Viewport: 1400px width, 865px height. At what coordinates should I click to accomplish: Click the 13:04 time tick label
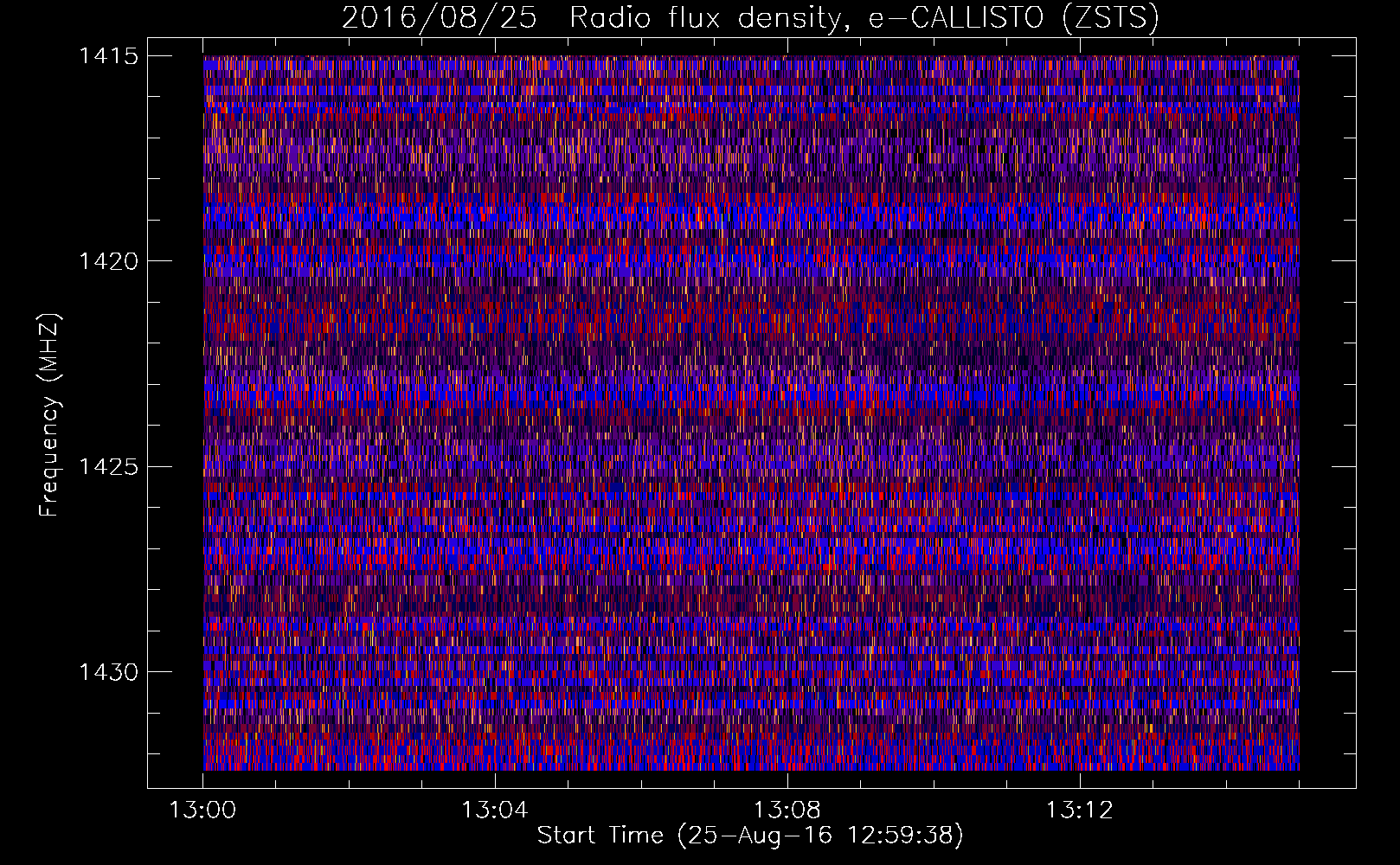(495, 811)
